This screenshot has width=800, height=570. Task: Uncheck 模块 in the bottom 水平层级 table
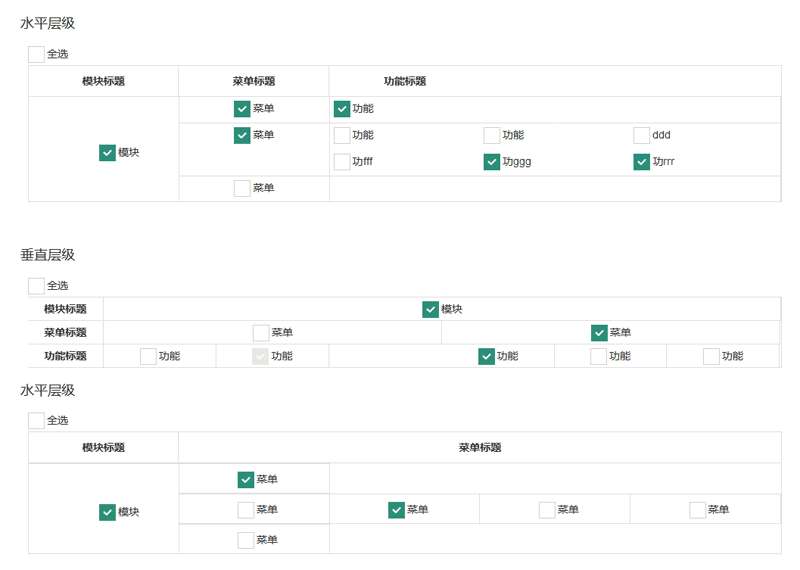point(108,512)
